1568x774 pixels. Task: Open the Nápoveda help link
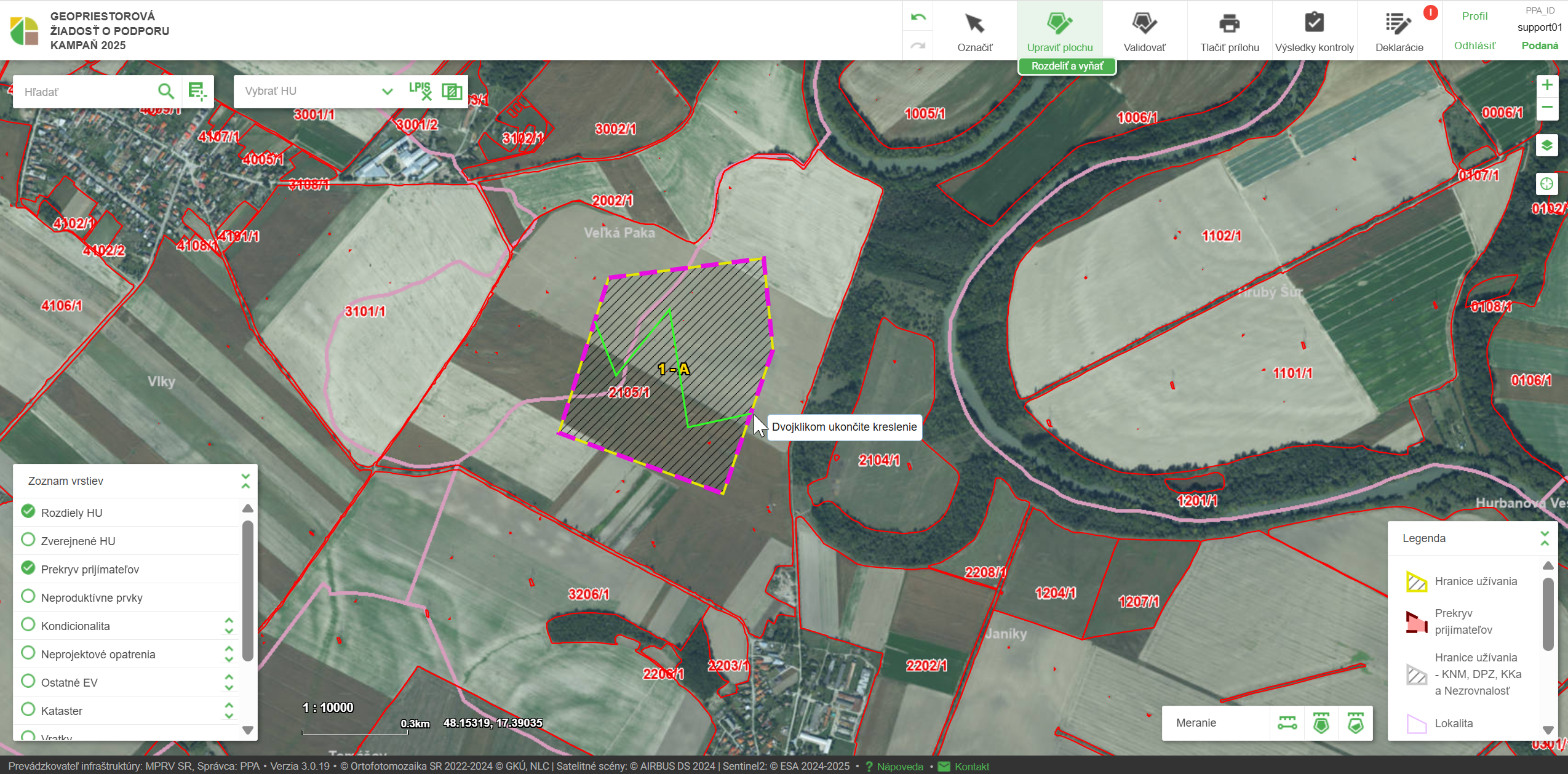tap(899, 767)
